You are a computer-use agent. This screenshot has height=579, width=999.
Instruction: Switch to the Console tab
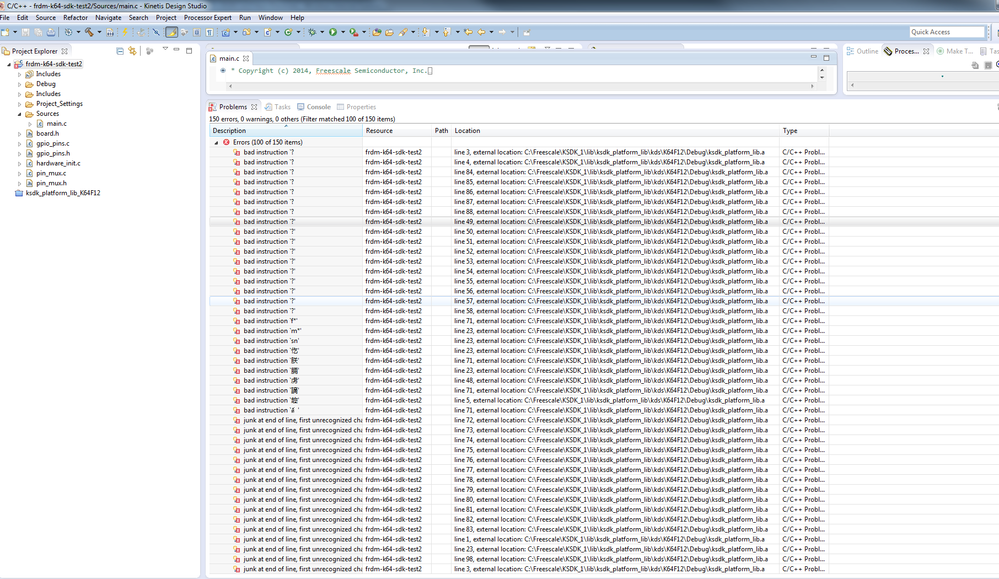[x=313, y=107]
